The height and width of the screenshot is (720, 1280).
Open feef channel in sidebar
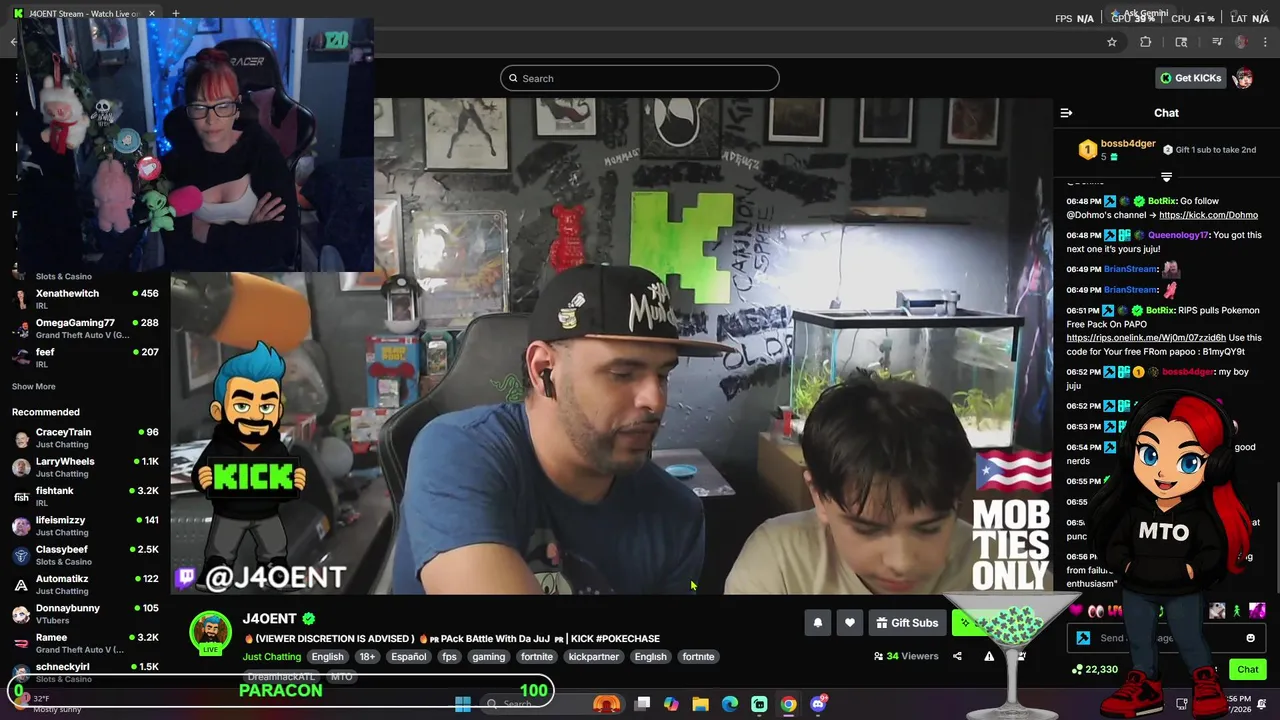[85, 357]
